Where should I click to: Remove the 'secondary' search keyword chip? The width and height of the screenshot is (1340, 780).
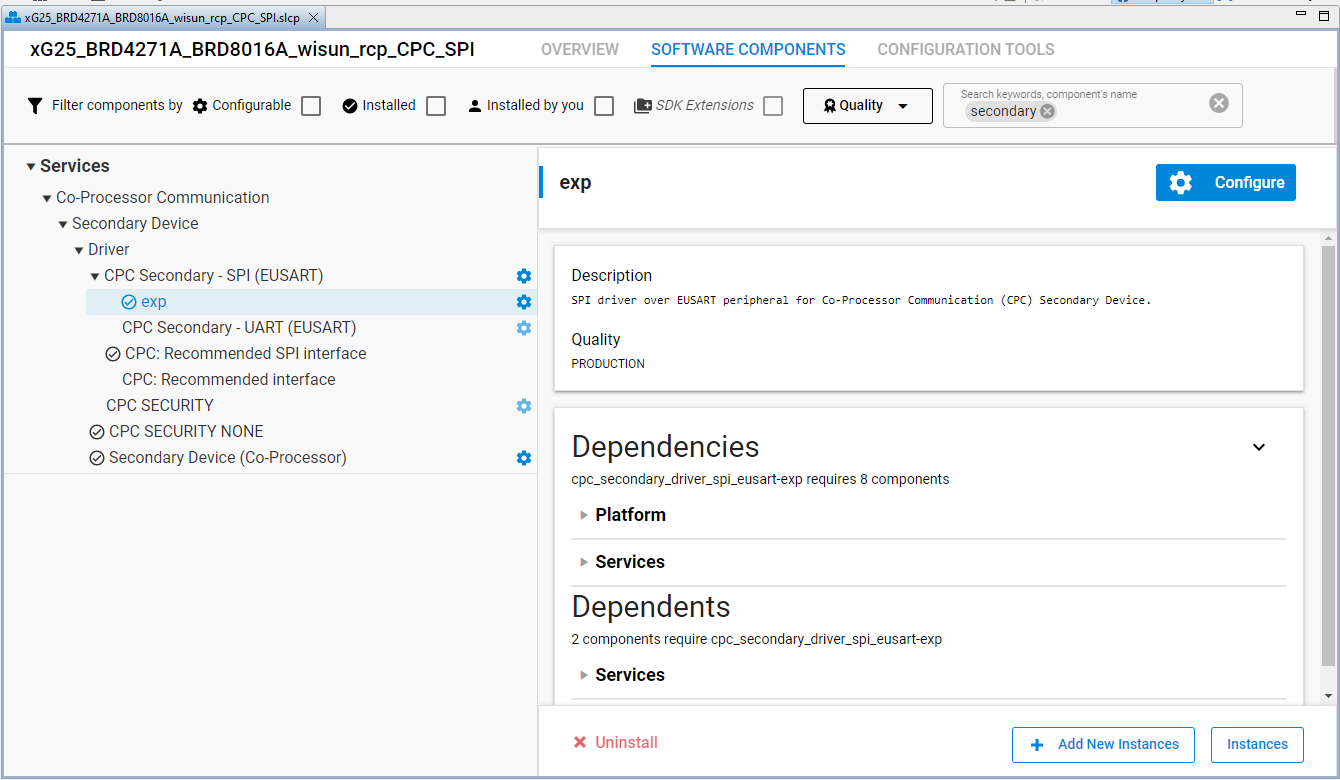coord(1047,112)
